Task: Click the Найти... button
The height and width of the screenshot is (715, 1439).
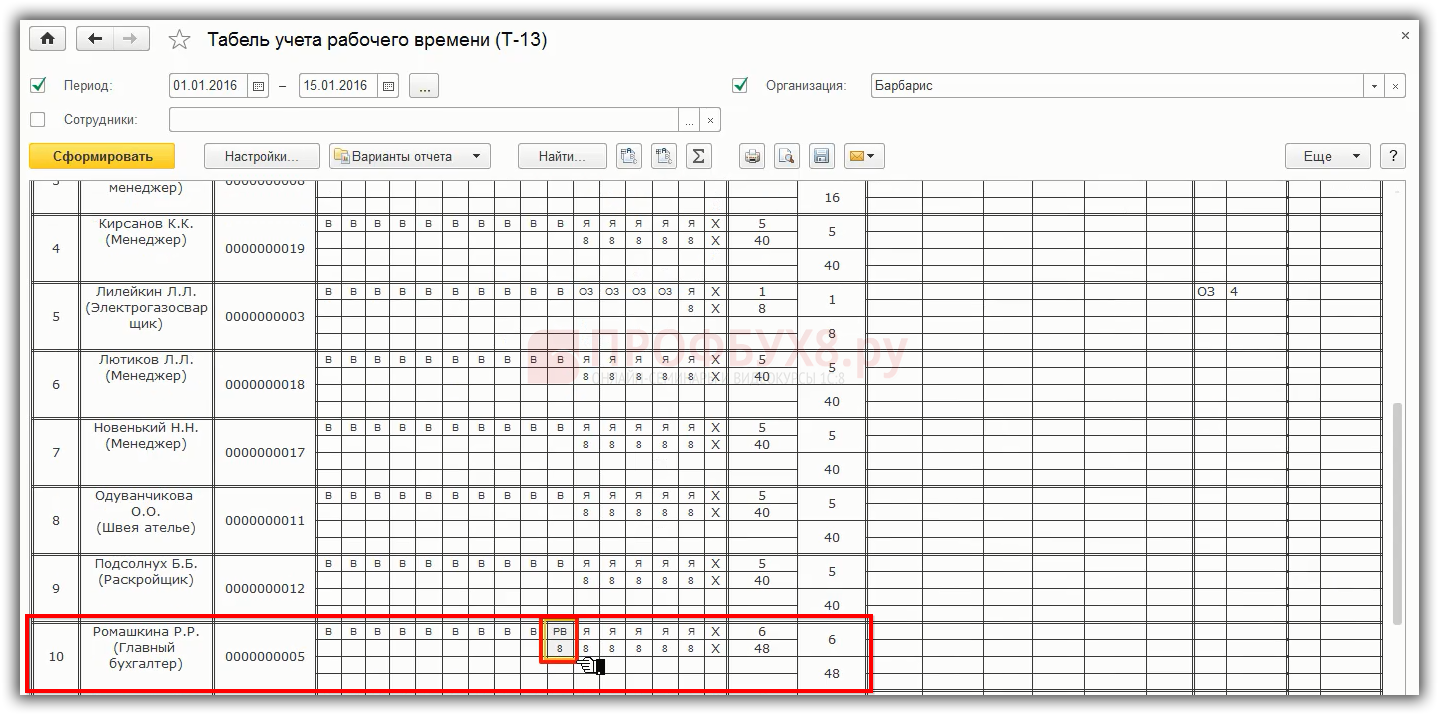Action: click(562, 156)
